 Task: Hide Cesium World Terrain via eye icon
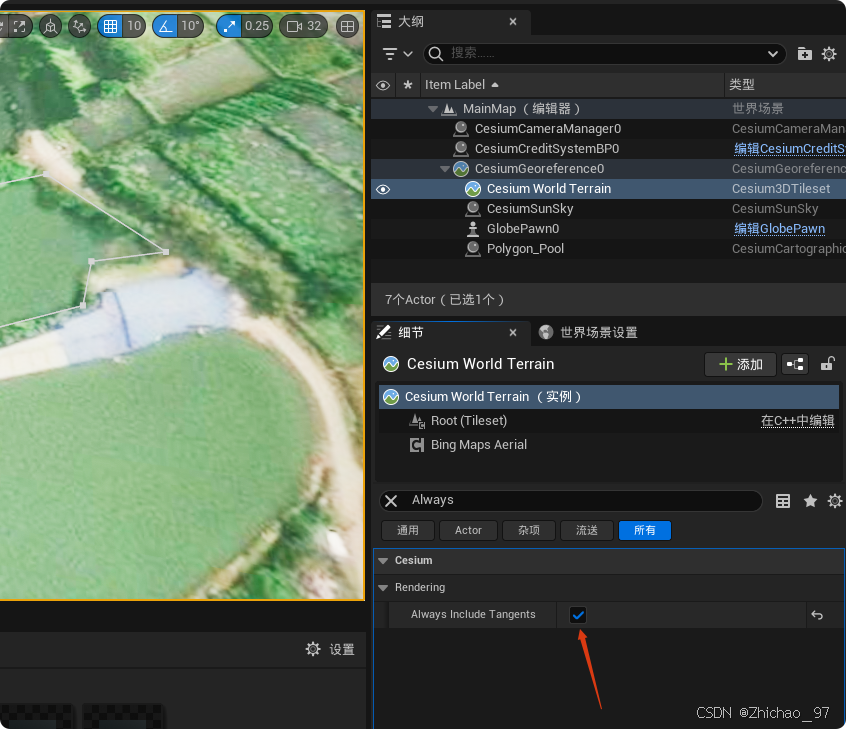point(383,189)
